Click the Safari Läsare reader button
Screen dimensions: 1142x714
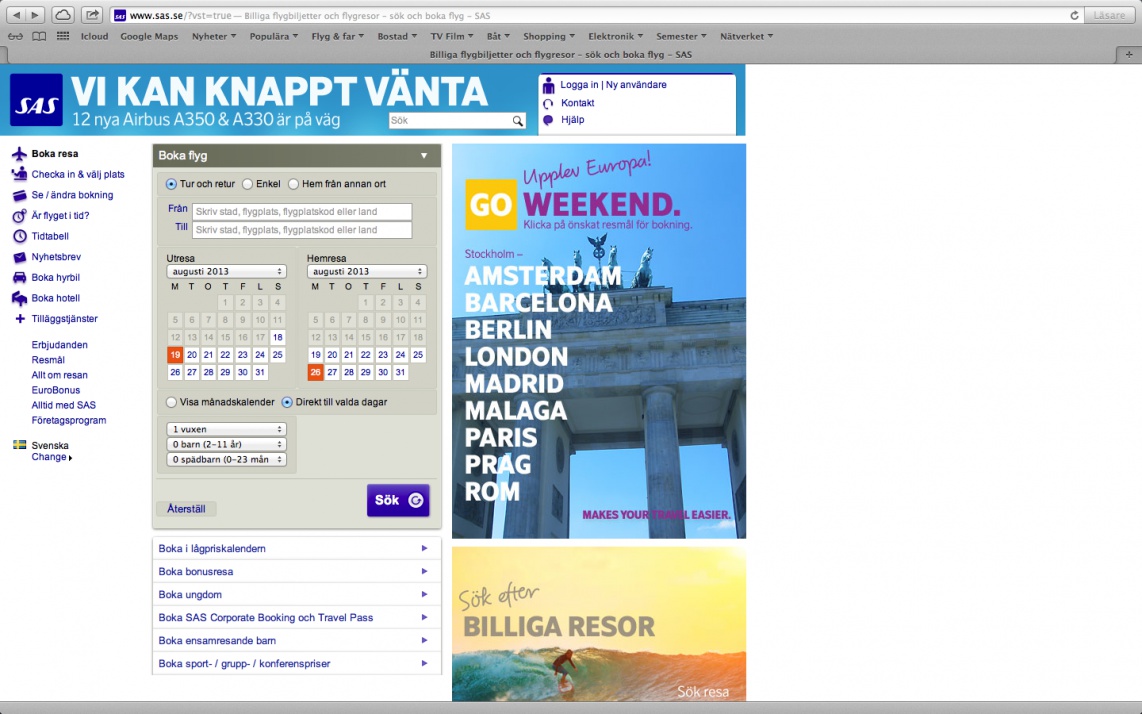(1109, 15)
